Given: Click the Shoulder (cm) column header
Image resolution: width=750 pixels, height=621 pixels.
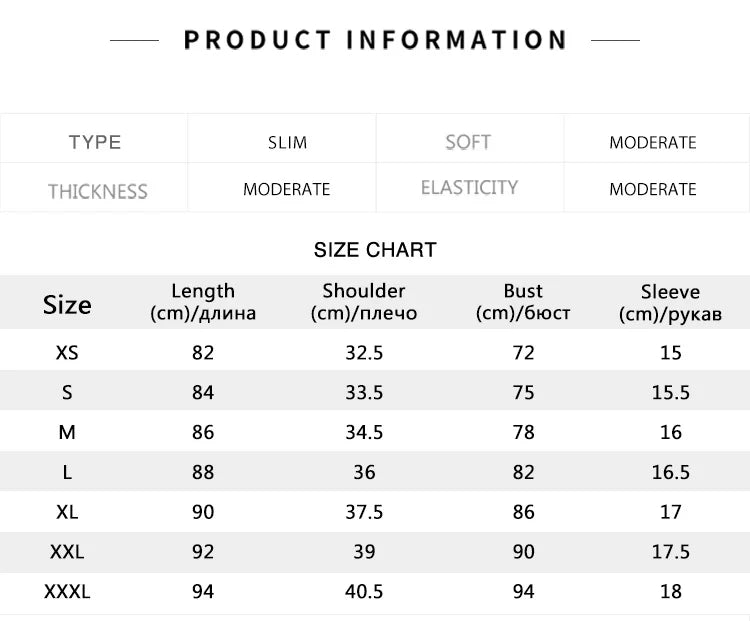Looking at the screenshot, I should coord(364,302).
